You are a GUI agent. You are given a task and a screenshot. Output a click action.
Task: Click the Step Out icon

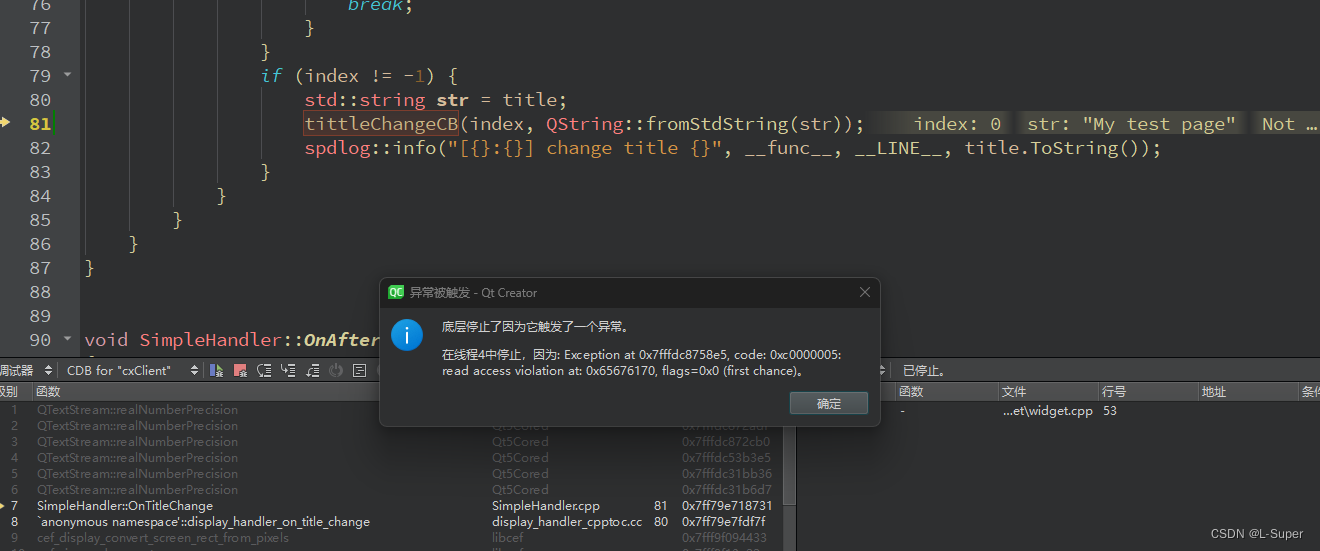312,370
